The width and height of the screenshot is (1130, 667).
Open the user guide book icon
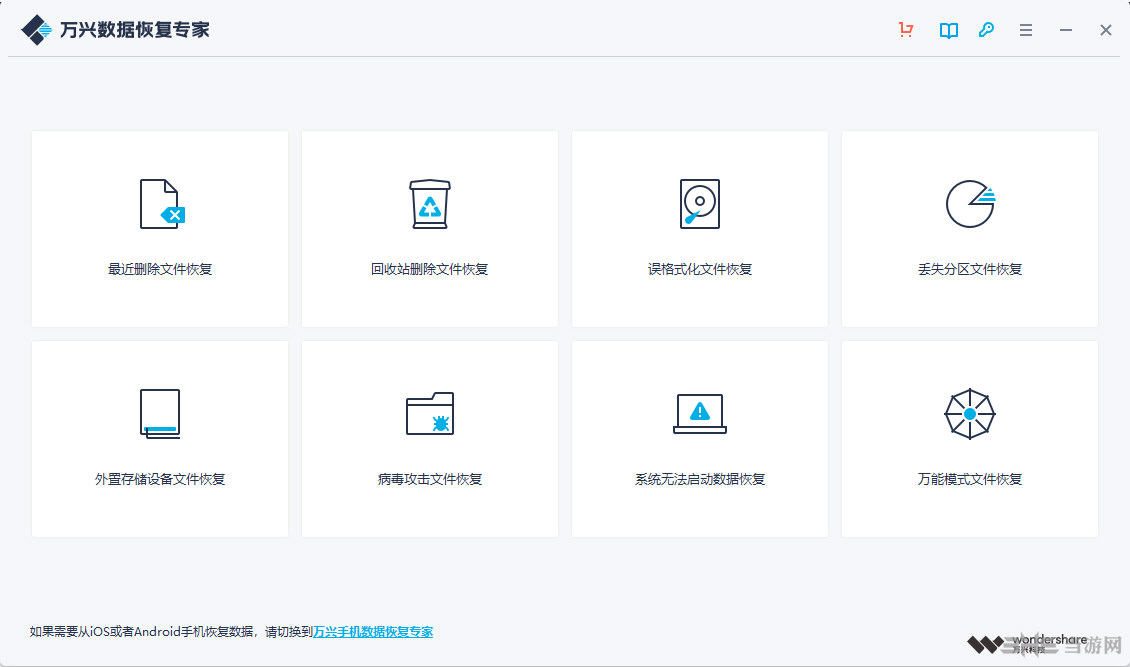[948, 30]
